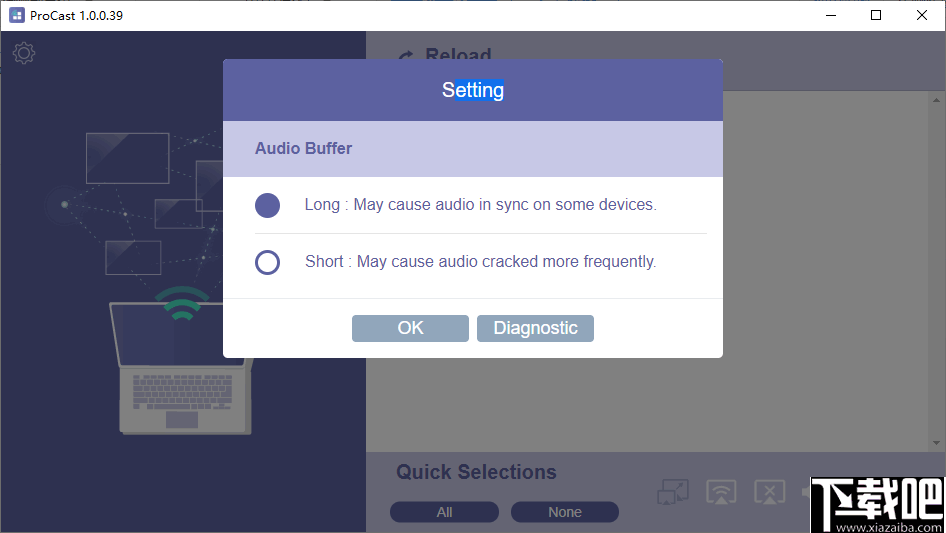Click the Short option description text
Viewport: 946px width, 533px height.
click(x=480, y=262)
